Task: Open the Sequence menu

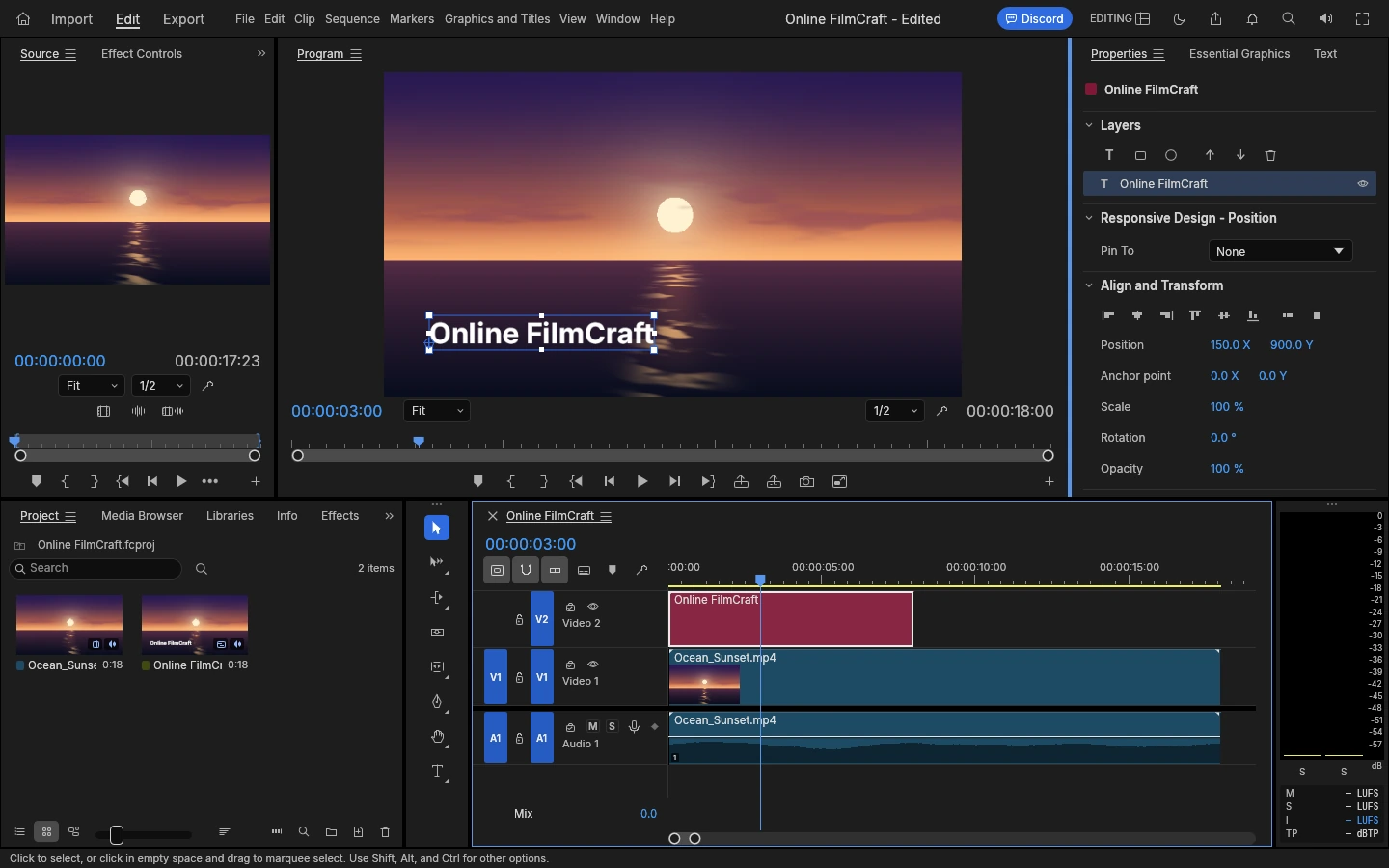Action: tap(352, 19)
